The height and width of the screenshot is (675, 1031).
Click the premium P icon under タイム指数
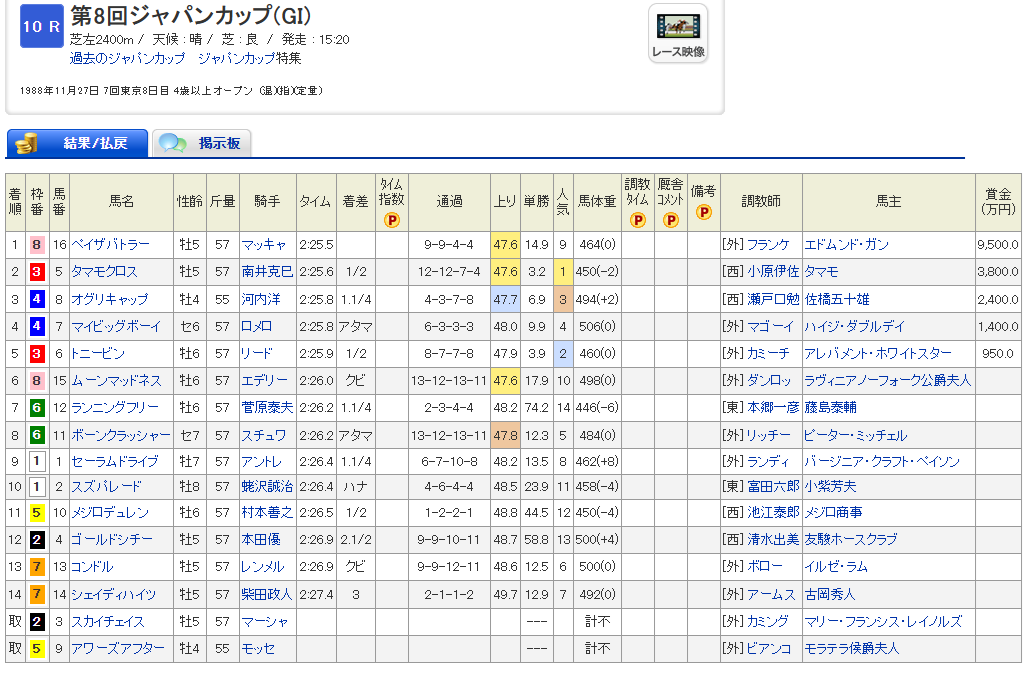point(392,220)
